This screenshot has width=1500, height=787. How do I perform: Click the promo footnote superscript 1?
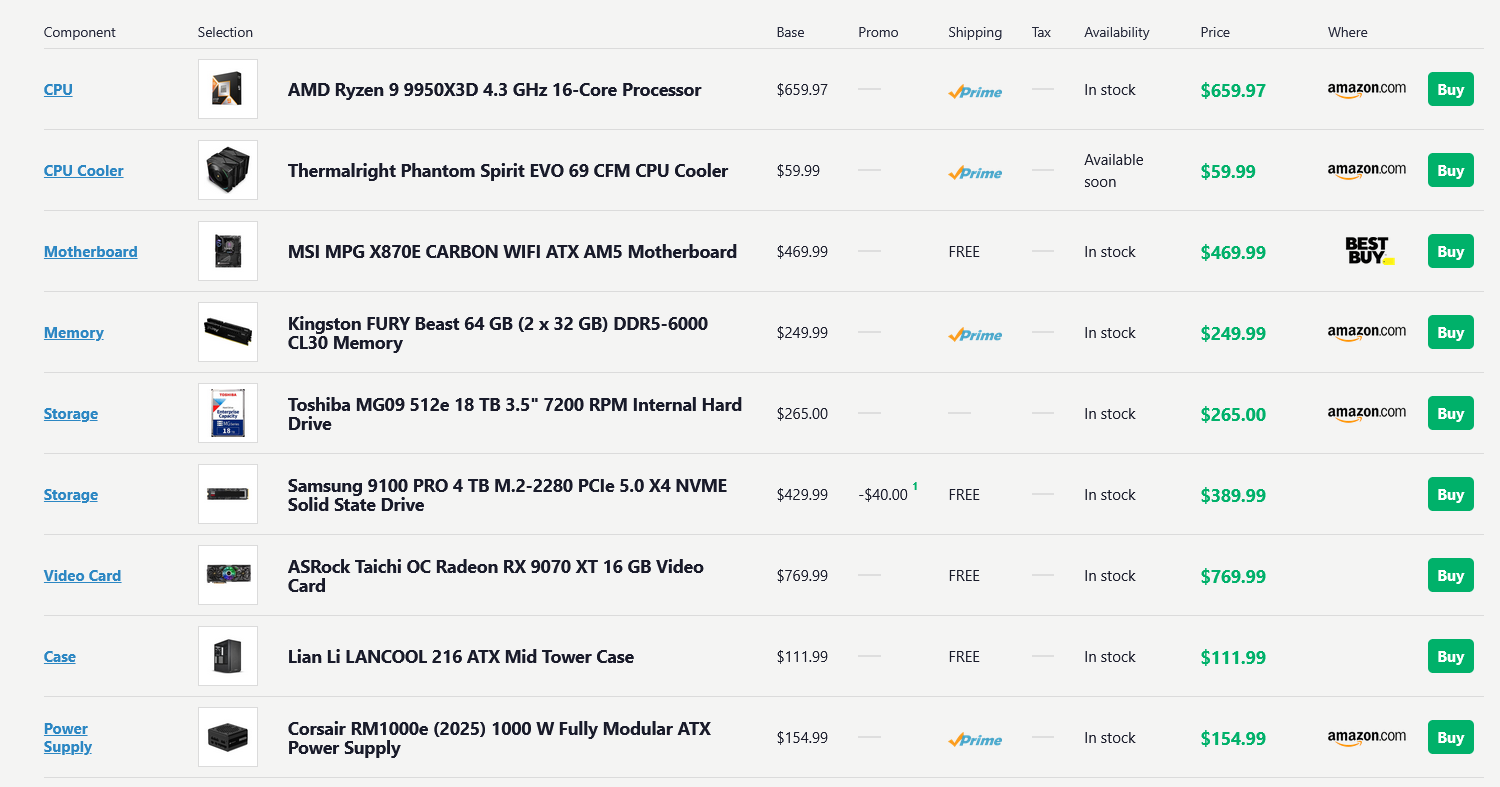click(915, 487)
